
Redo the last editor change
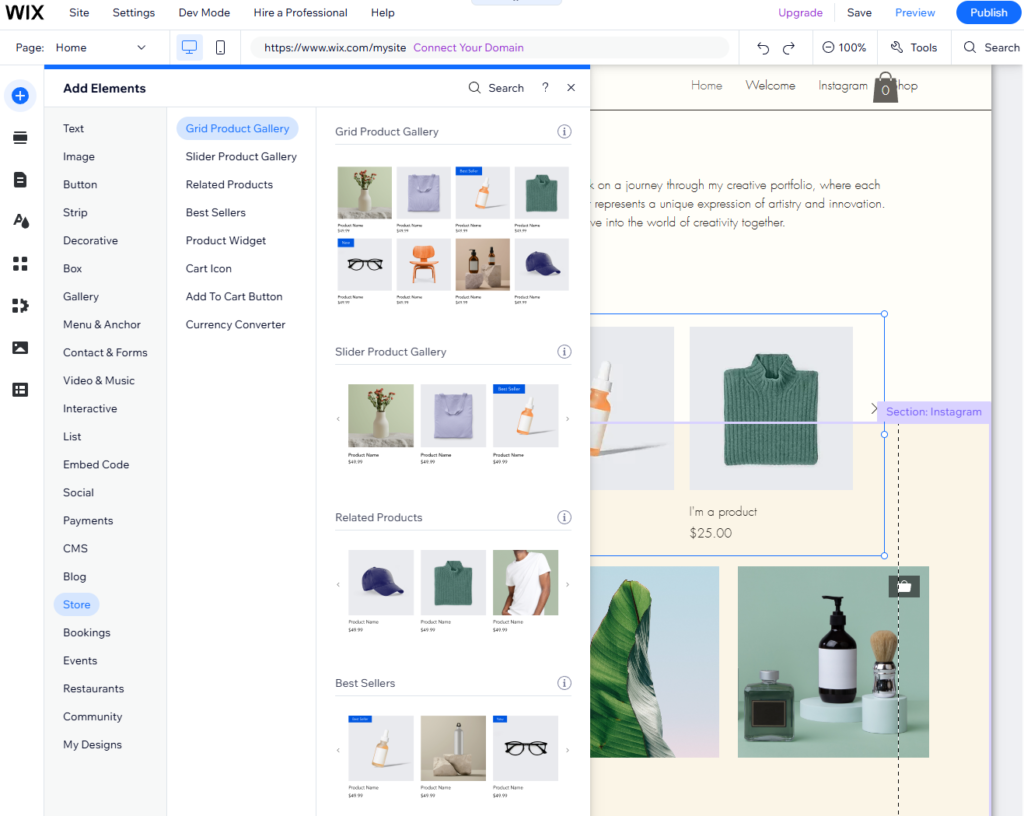[789, 47]
